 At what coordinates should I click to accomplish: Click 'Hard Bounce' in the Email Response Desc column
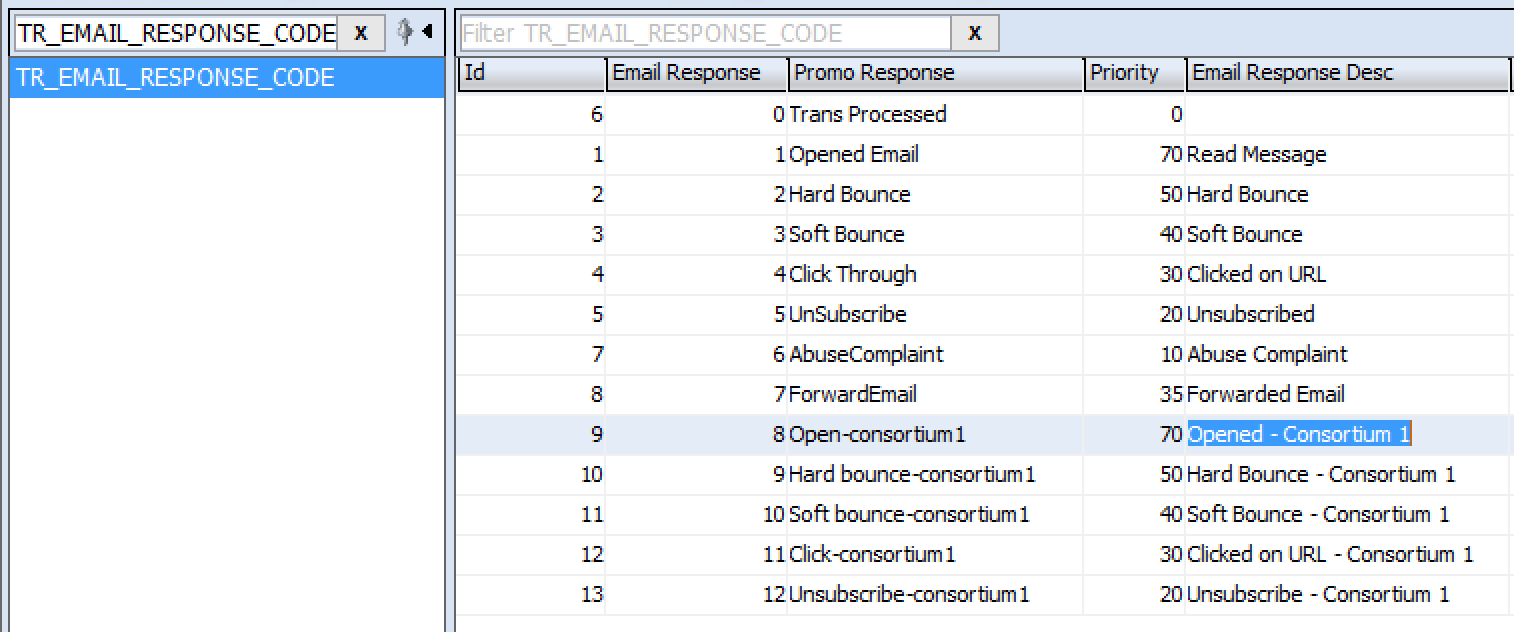tap(1347, 195)
